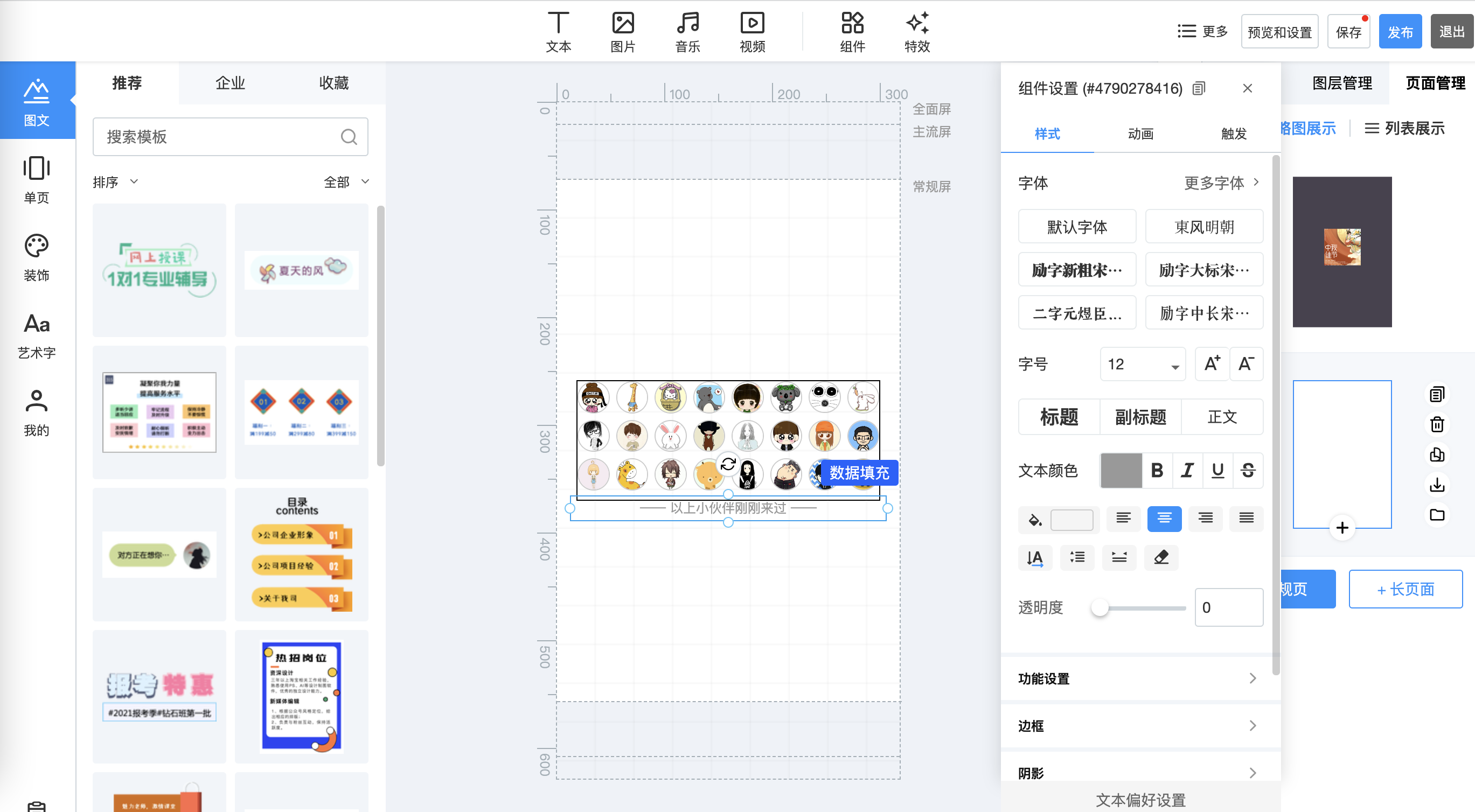
Task: Decrease font size with A- icon
Action: (1246, 364)
